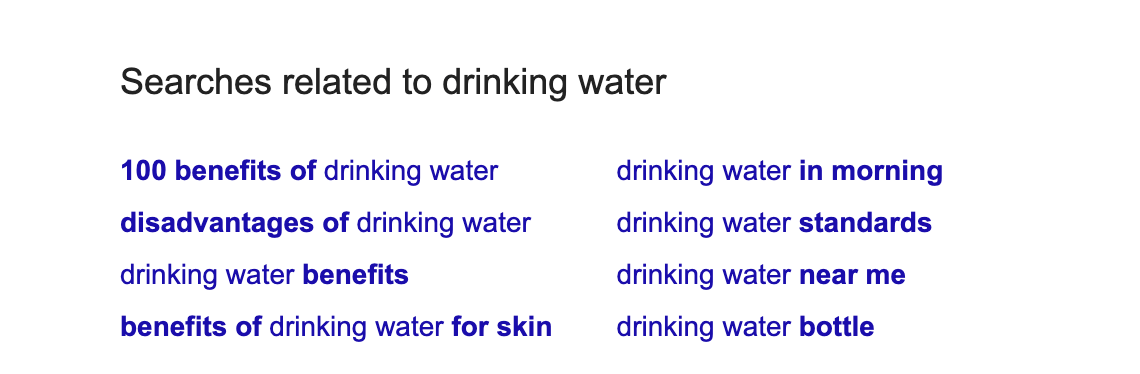Open the 'drinking water near me' link
Viewport: 1140px width, 374px height.
pos(761,275)
